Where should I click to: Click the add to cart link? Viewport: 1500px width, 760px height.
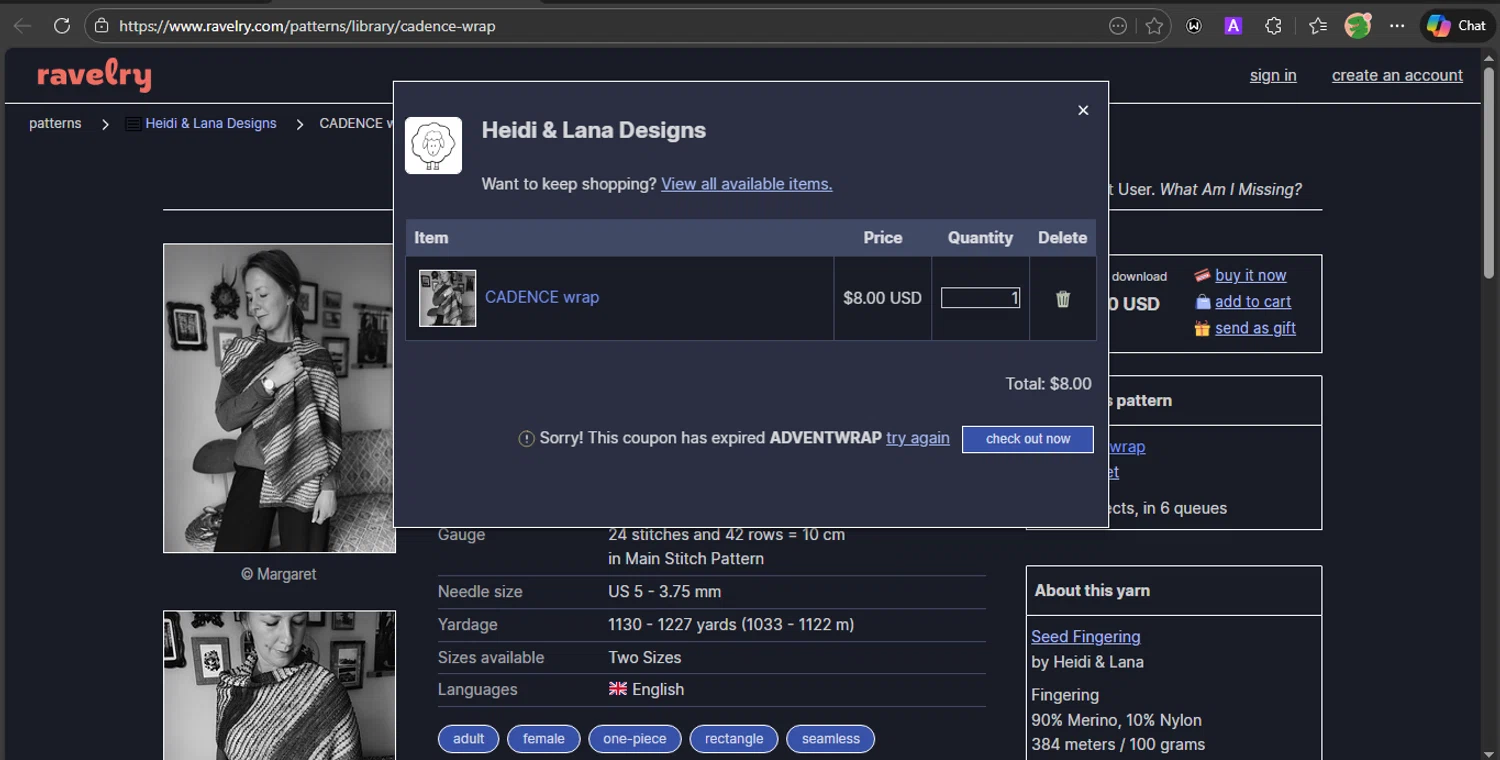[x=1253, y=301]
